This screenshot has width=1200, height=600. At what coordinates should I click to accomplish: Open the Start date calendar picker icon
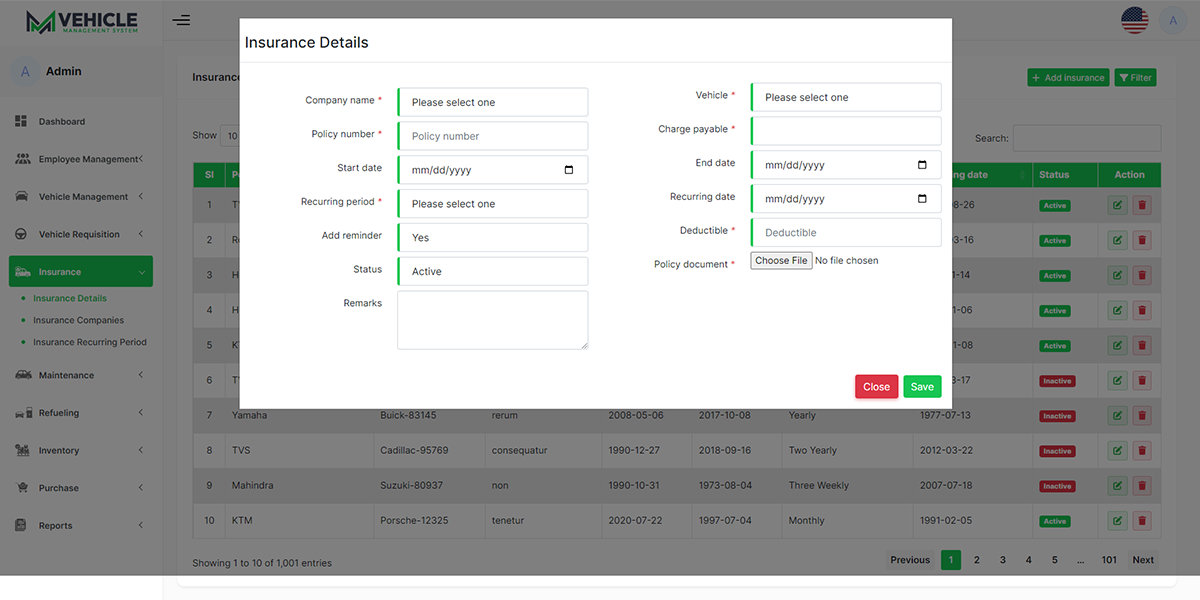tap(570, 169)
